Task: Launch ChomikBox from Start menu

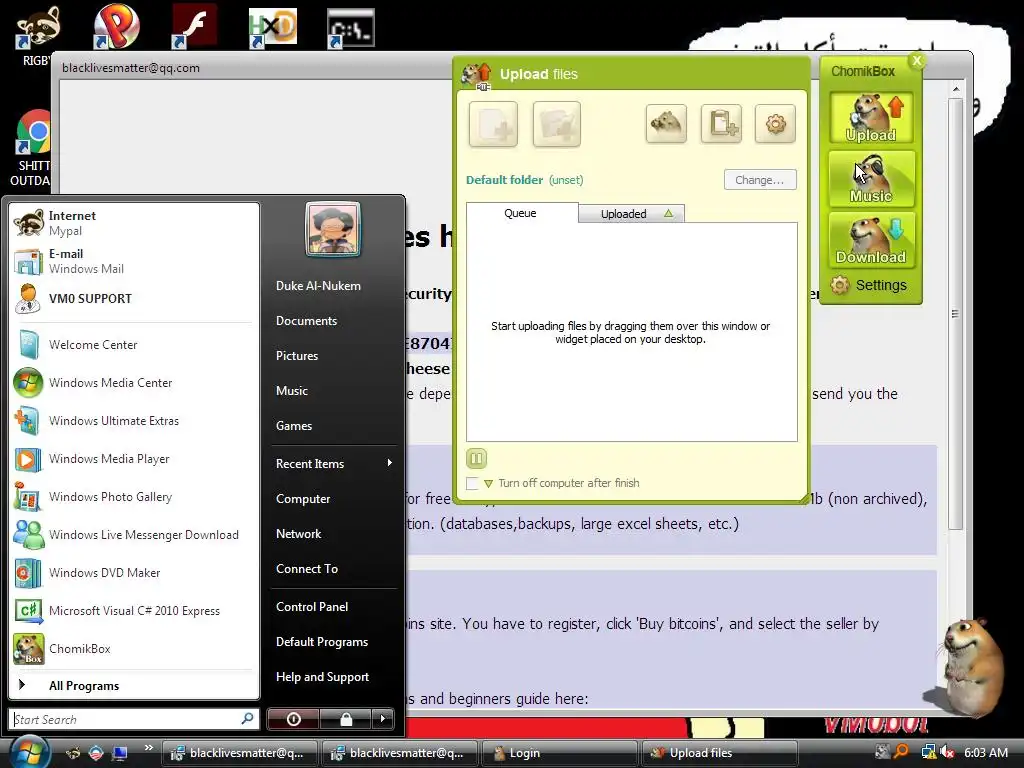Action: pyautogui.click(x=134, y=648)
